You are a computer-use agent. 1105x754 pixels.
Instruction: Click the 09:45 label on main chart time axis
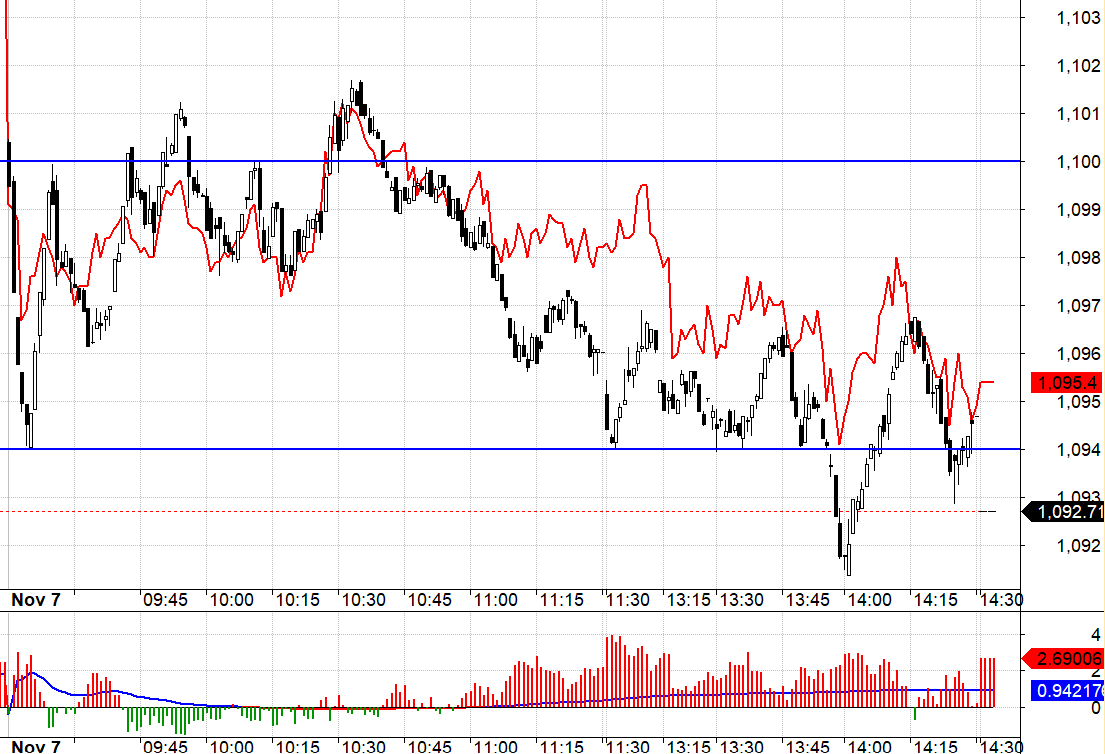165,600
